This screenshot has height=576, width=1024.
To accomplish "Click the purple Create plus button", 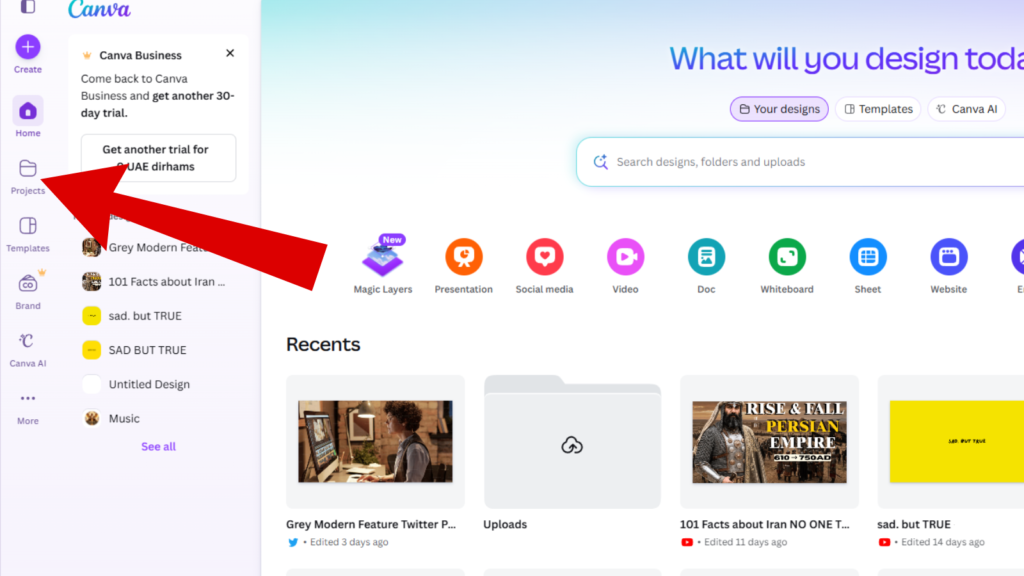I will 28,47.
